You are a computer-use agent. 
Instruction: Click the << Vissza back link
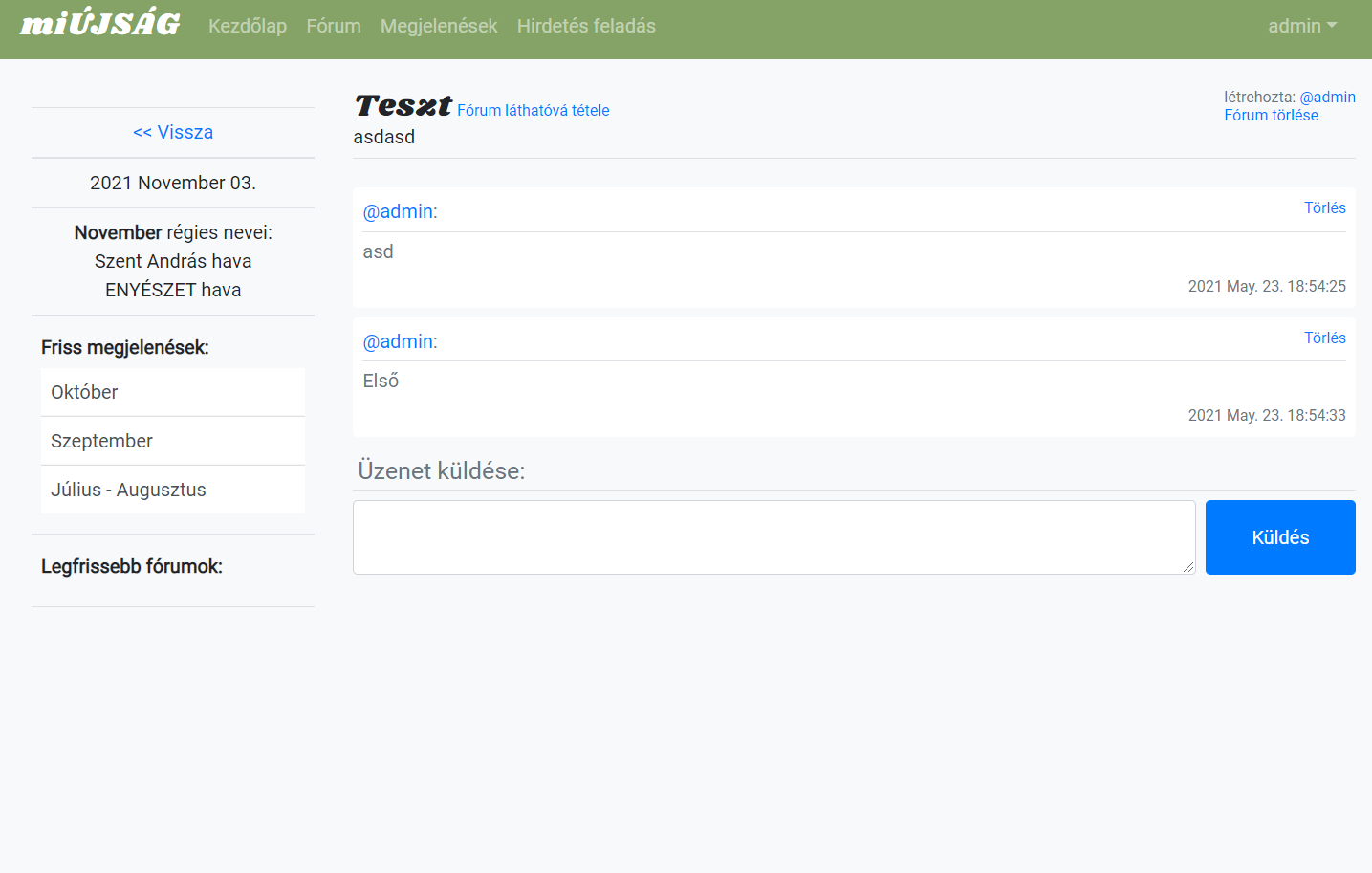tap(173, 132)
